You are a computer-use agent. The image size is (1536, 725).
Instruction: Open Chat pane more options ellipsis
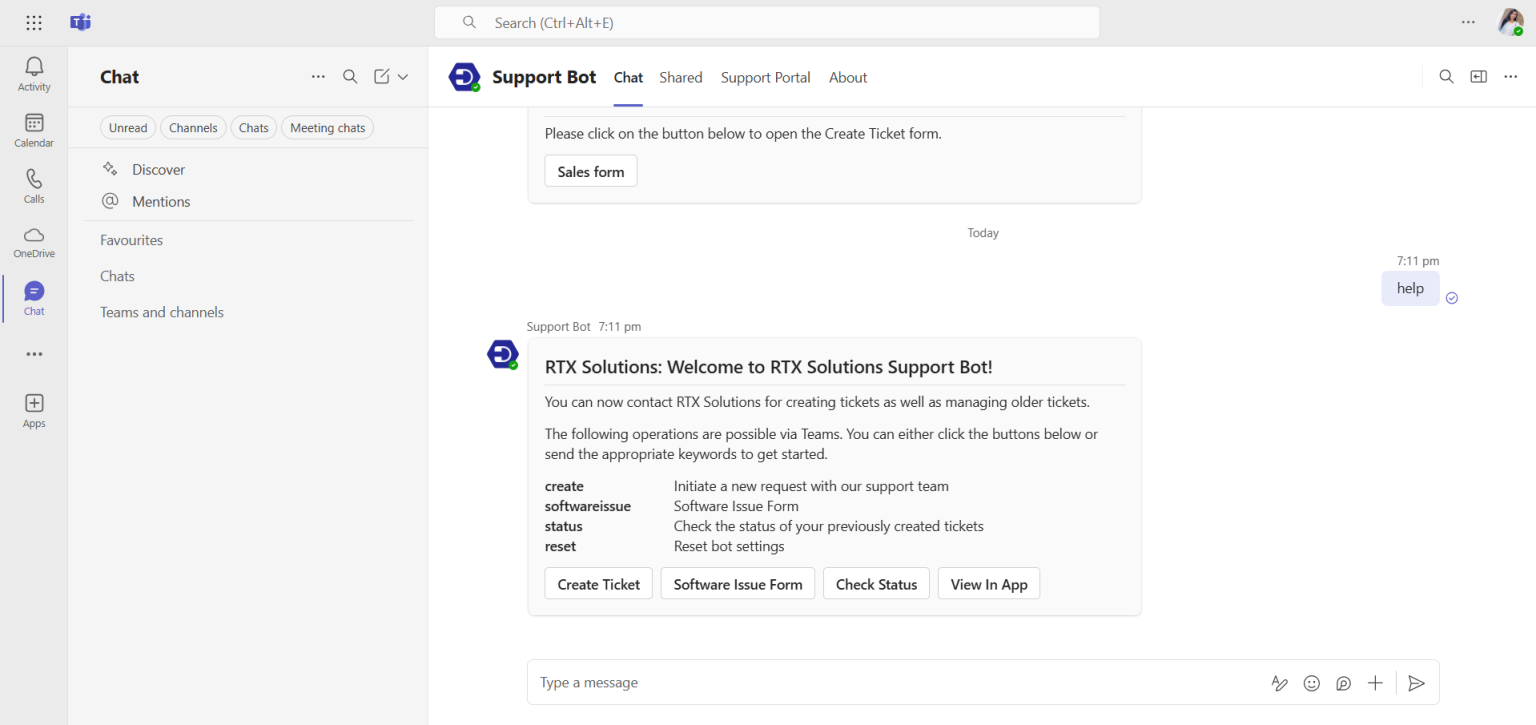click(318, 77)
